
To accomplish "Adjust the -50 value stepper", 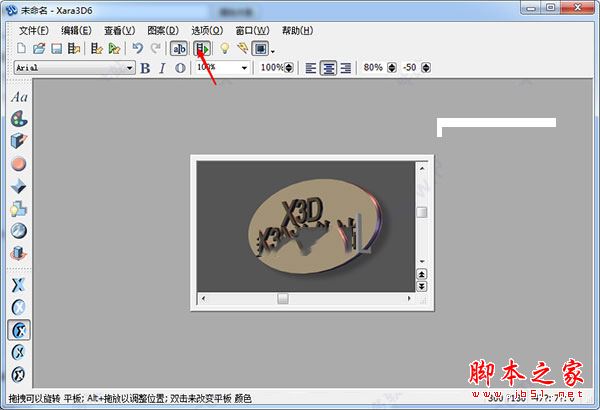I will tap(426, 68).
